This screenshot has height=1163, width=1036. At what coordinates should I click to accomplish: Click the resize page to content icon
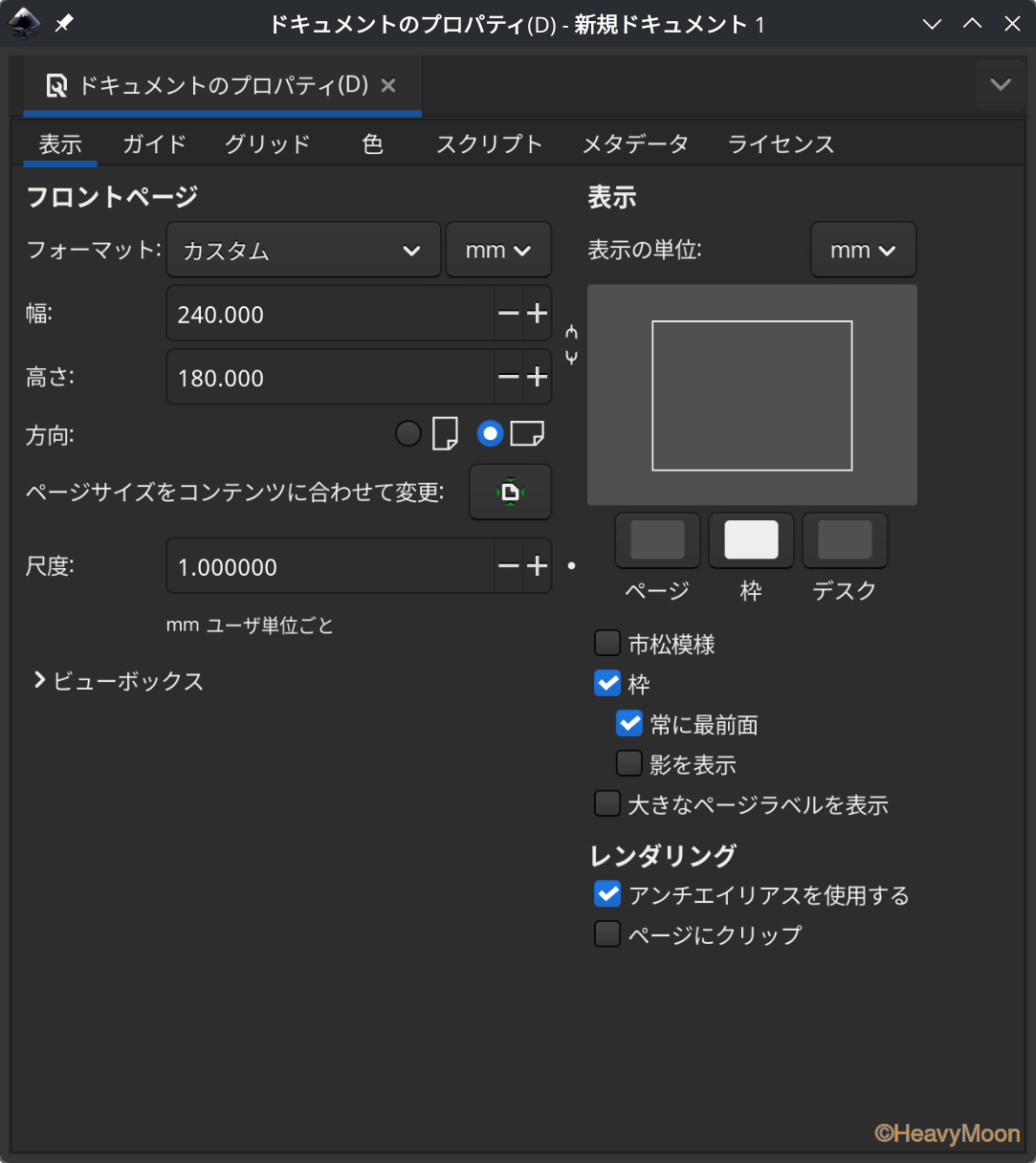510,493
